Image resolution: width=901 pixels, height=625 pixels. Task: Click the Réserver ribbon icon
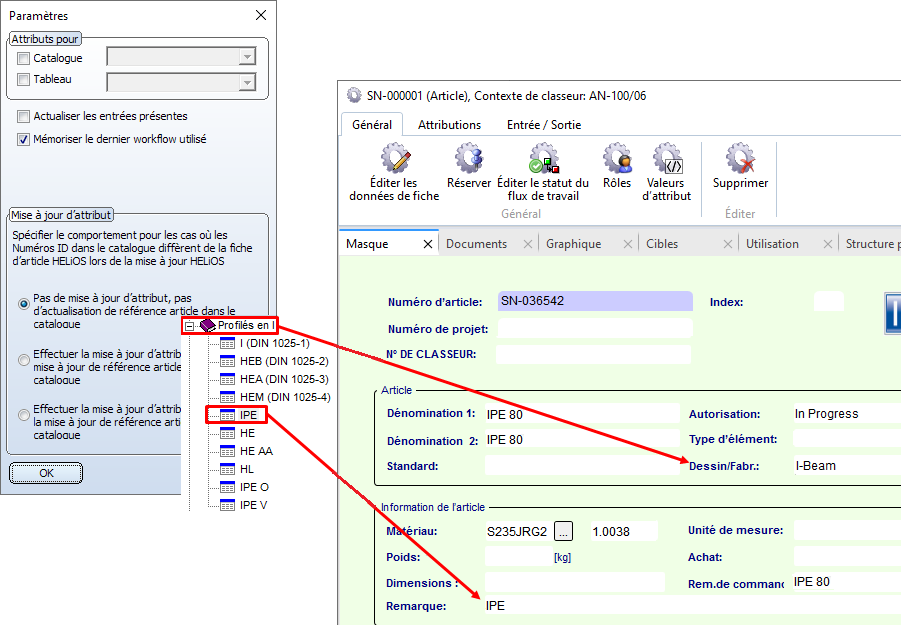pyautogui.click(x=469, y=159)
